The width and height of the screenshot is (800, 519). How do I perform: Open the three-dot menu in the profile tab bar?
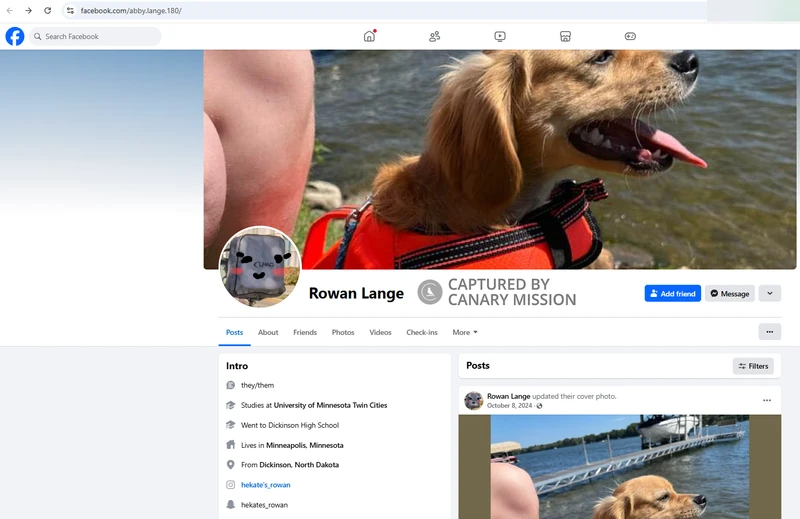pyautogui.click(x=770, y=332)
